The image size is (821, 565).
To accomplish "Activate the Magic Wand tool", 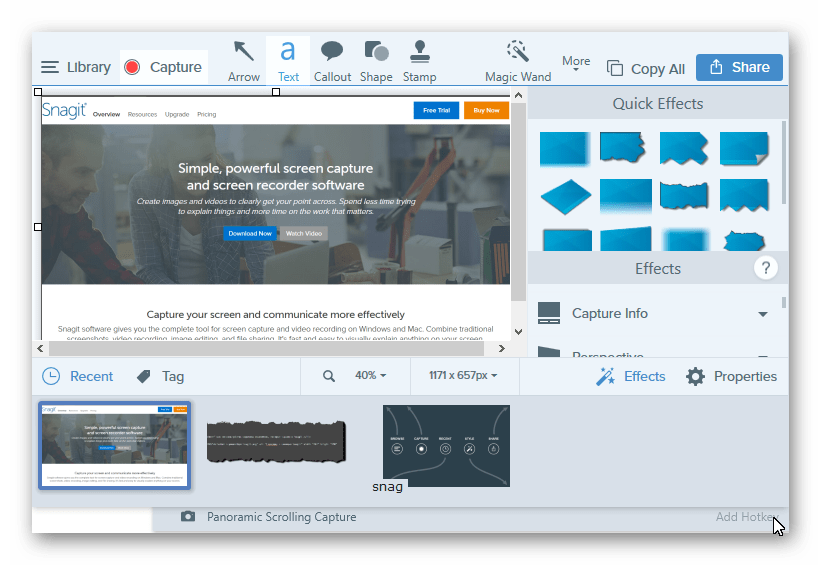I will (517, 61).
